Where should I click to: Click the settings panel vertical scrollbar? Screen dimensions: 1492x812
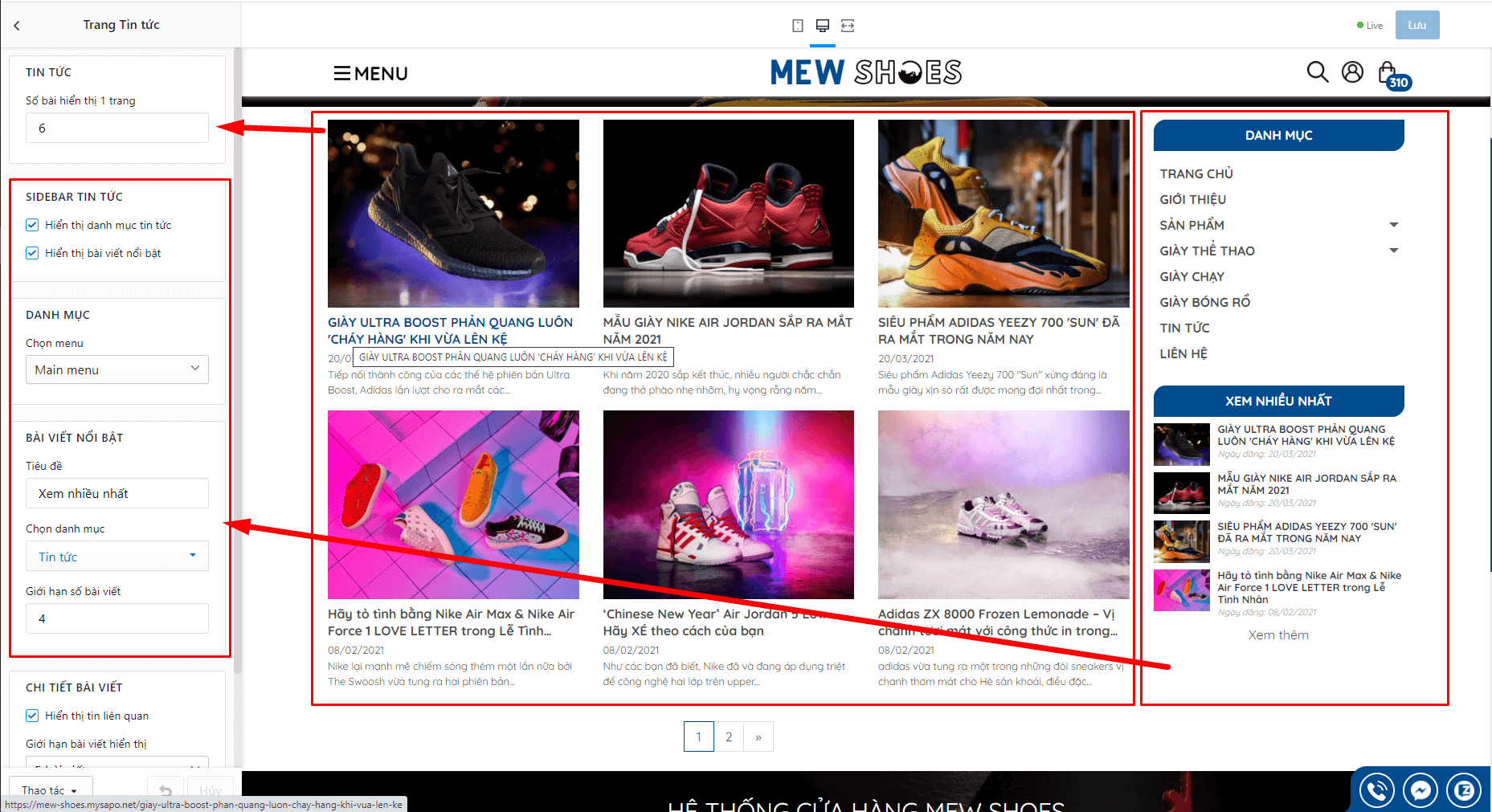tap(237, 360)
